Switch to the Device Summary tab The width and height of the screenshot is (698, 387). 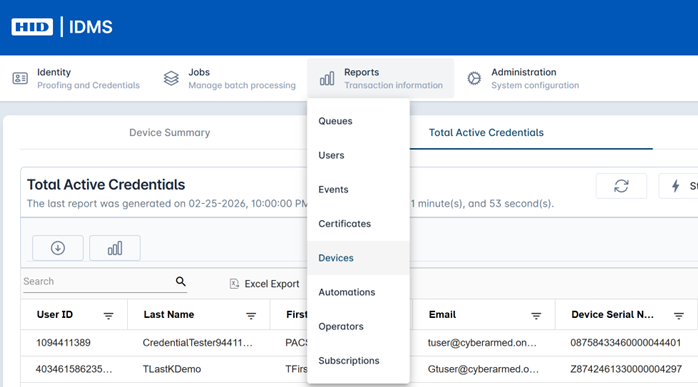point(170,133)
